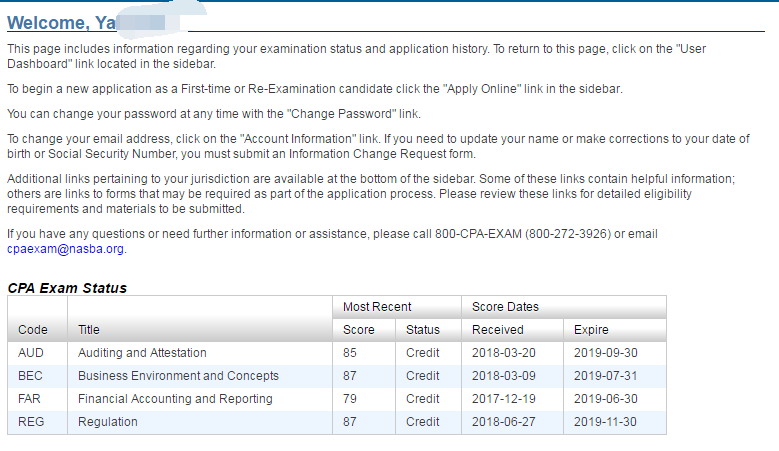This screenshot has height=451, width=779.
Task: Select the AUD code cell
Action: click(x=32, y=353)
